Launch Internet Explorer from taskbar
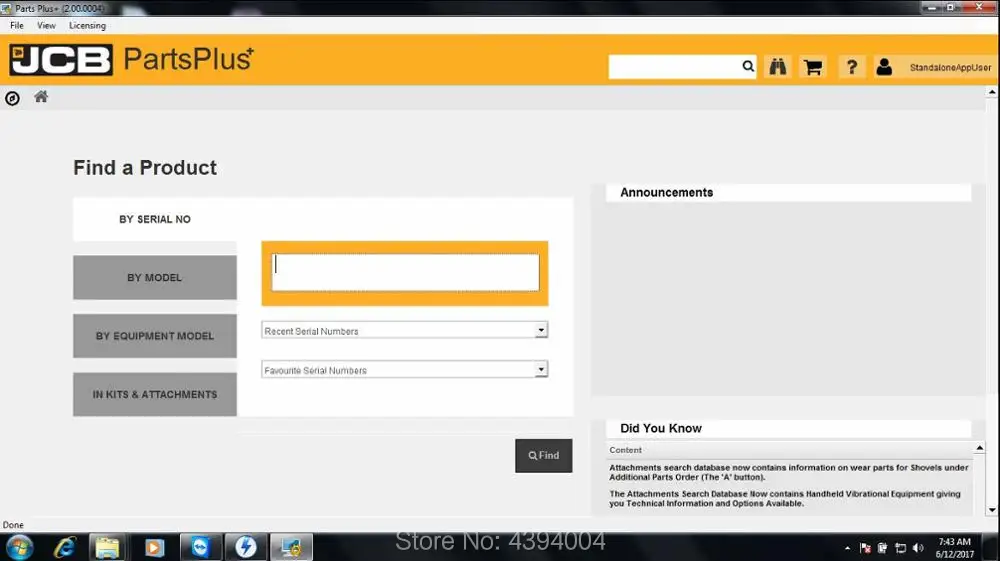 [65, 547]
